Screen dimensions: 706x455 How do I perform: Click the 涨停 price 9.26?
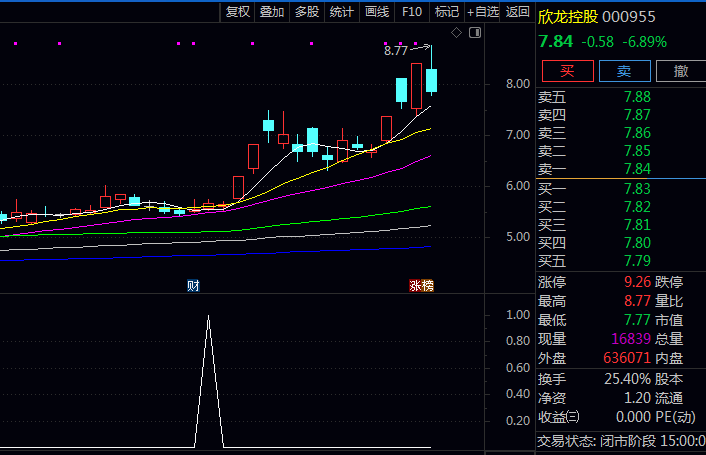(x=637, y=282)
